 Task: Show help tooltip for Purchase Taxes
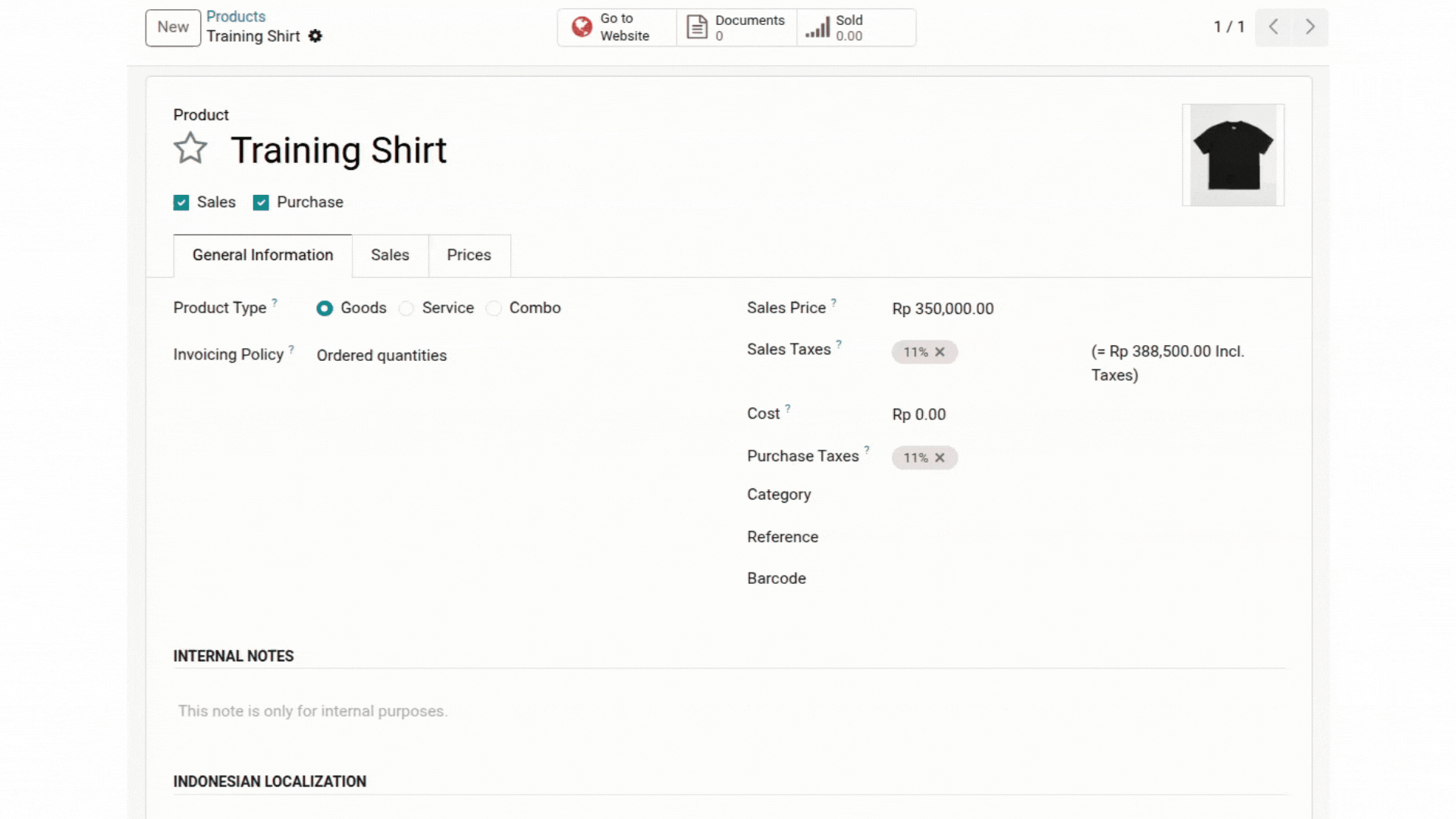[867, 450]
